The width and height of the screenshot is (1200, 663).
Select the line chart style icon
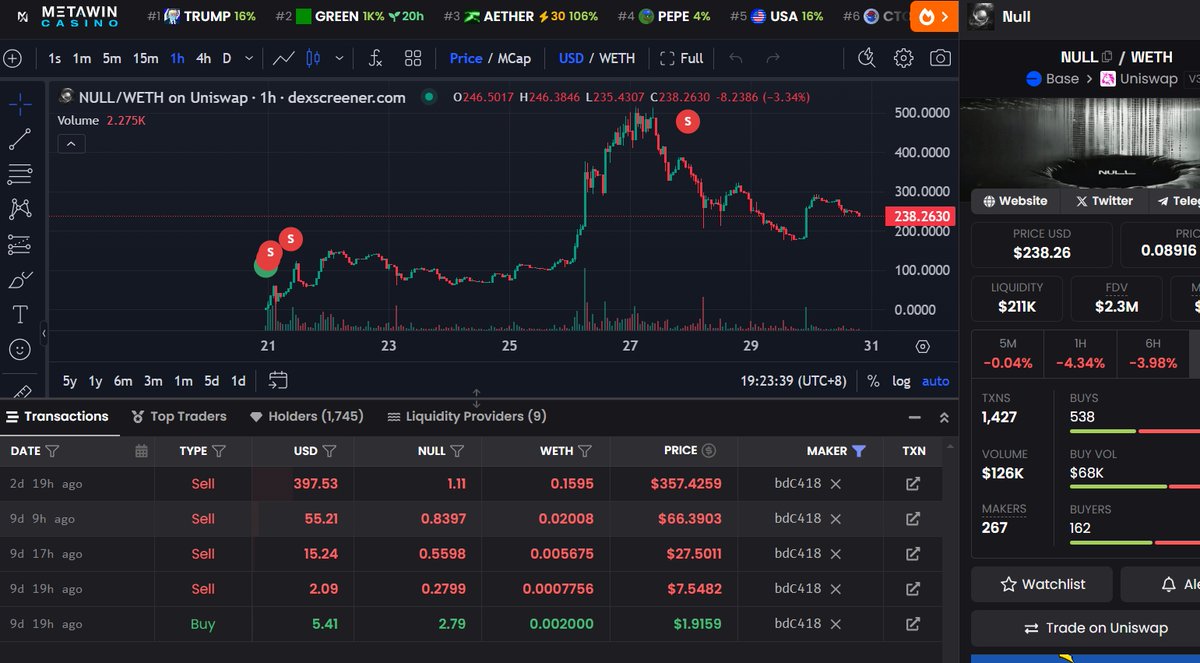[x=283, y=58]
